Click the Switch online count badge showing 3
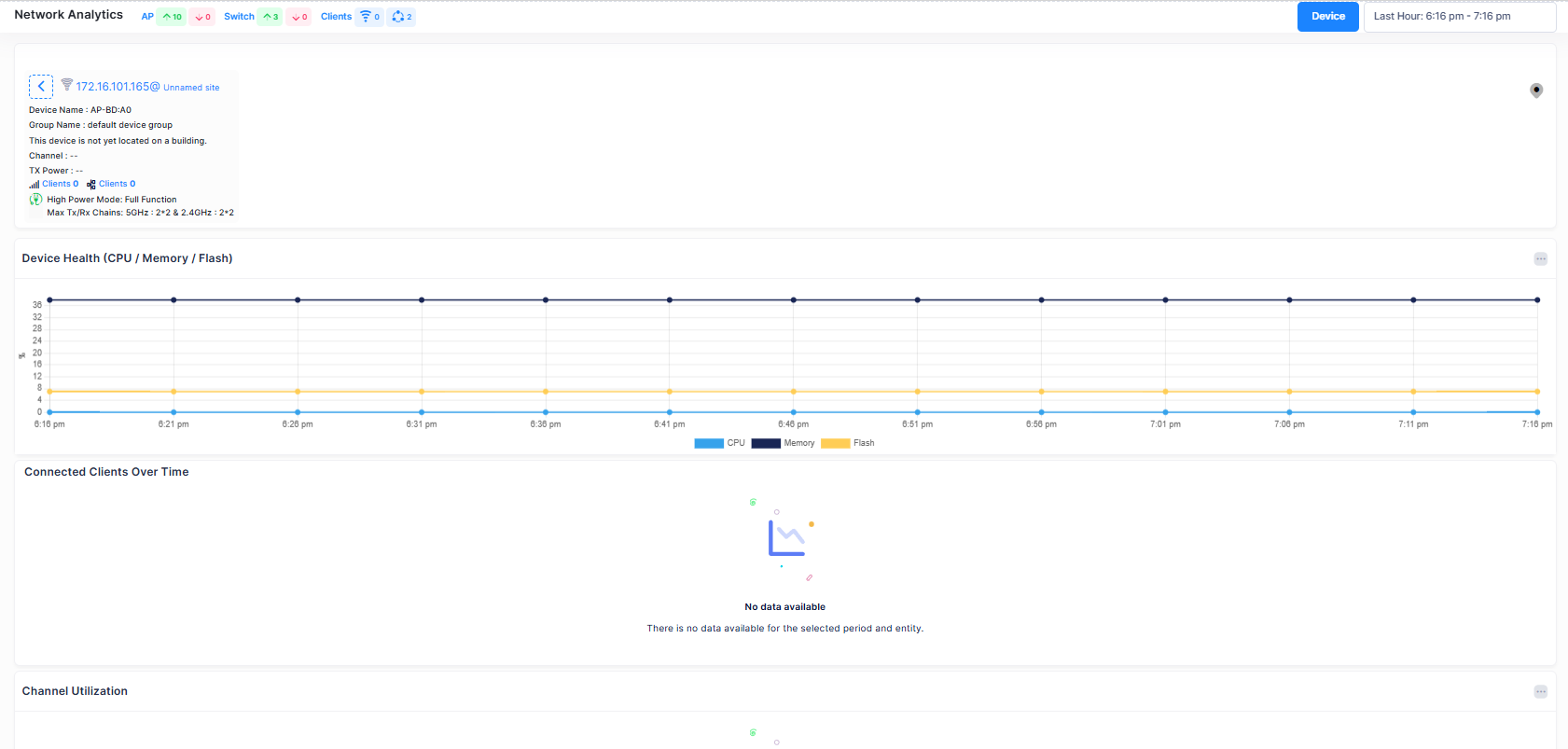 271,17
